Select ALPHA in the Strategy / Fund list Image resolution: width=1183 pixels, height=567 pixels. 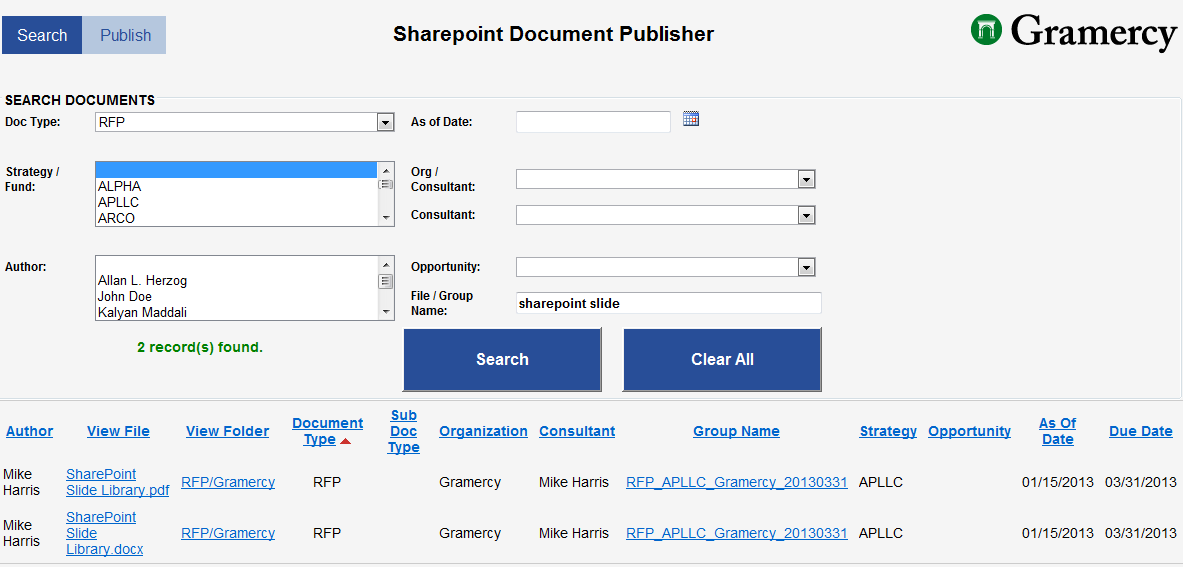tap(236, 186)
